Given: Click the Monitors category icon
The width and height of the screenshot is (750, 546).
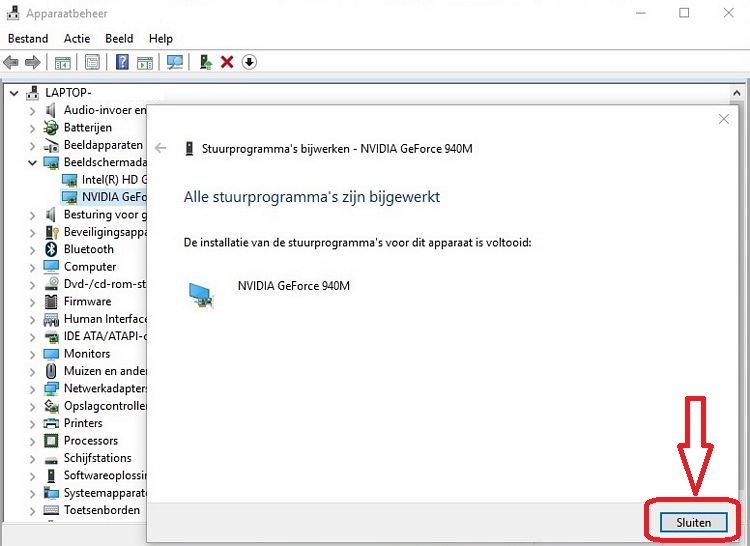Looking at the screenshot, I should tap(51, 354).
